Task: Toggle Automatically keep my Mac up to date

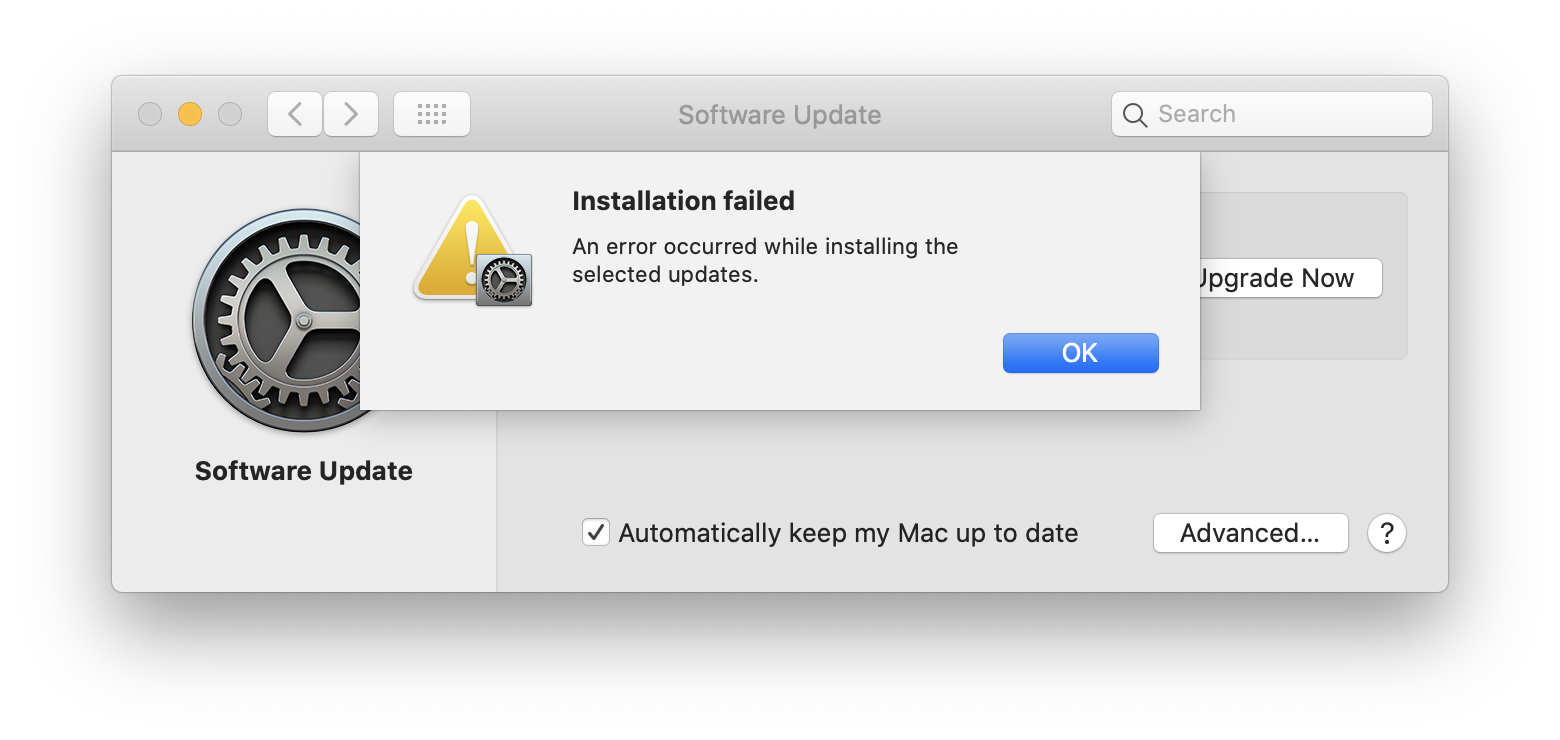Action: coord(596,532)
